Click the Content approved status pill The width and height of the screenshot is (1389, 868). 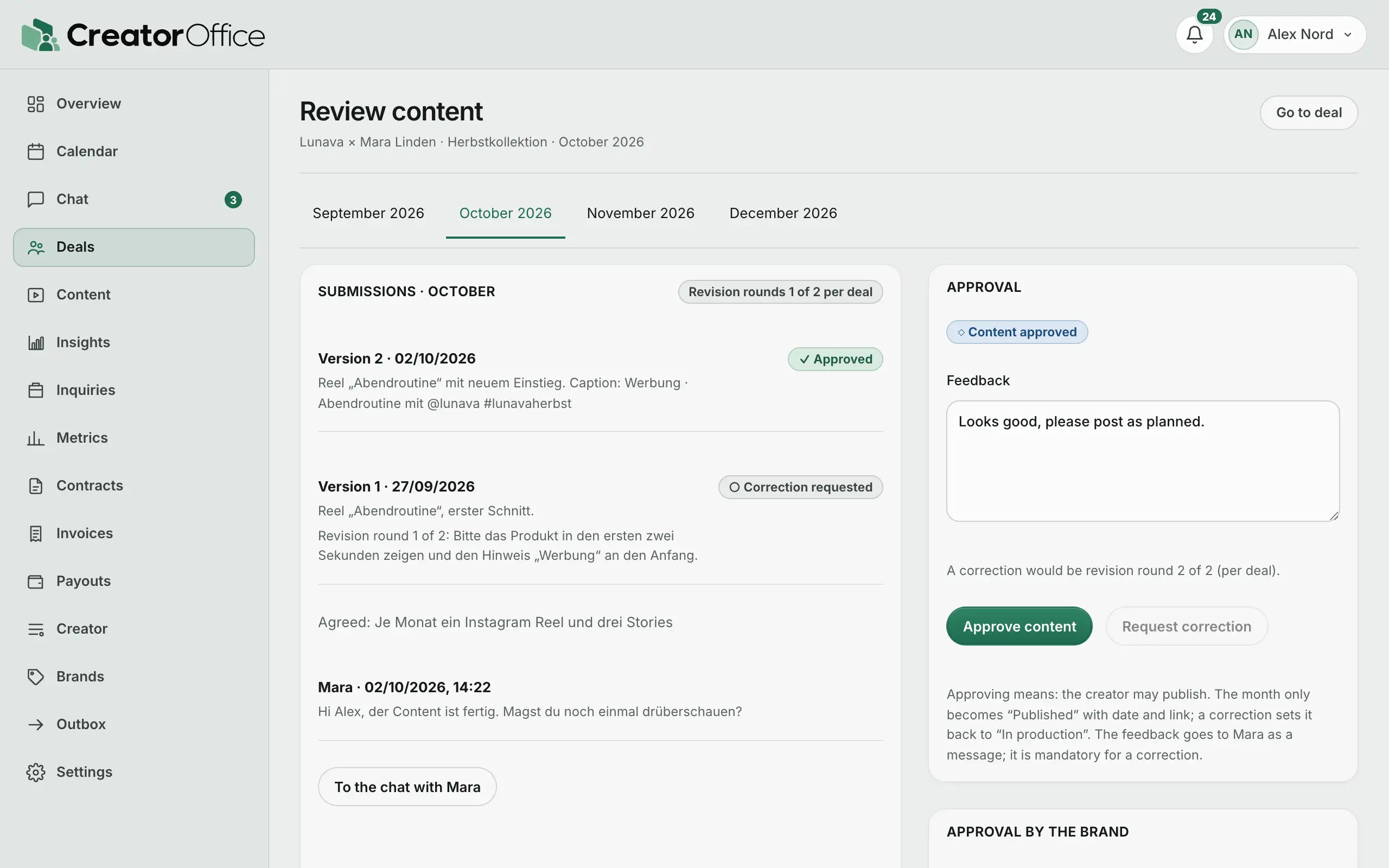pyautogui.click(x=1016, y=332)
